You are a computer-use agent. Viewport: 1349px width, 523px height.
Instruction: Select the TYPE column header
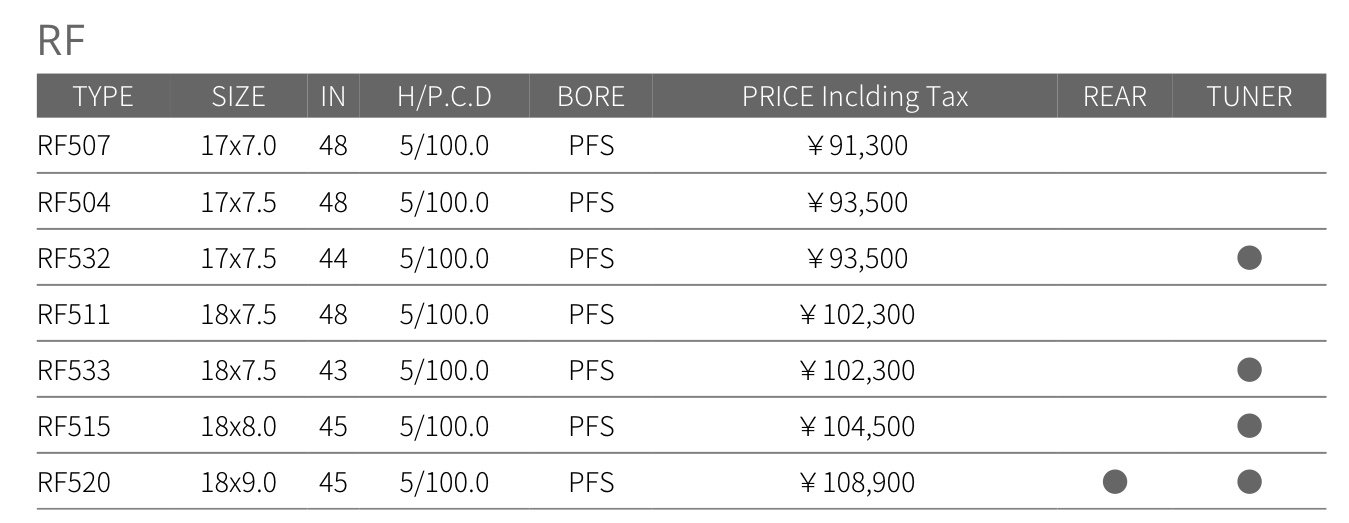[x=103, y=96]
